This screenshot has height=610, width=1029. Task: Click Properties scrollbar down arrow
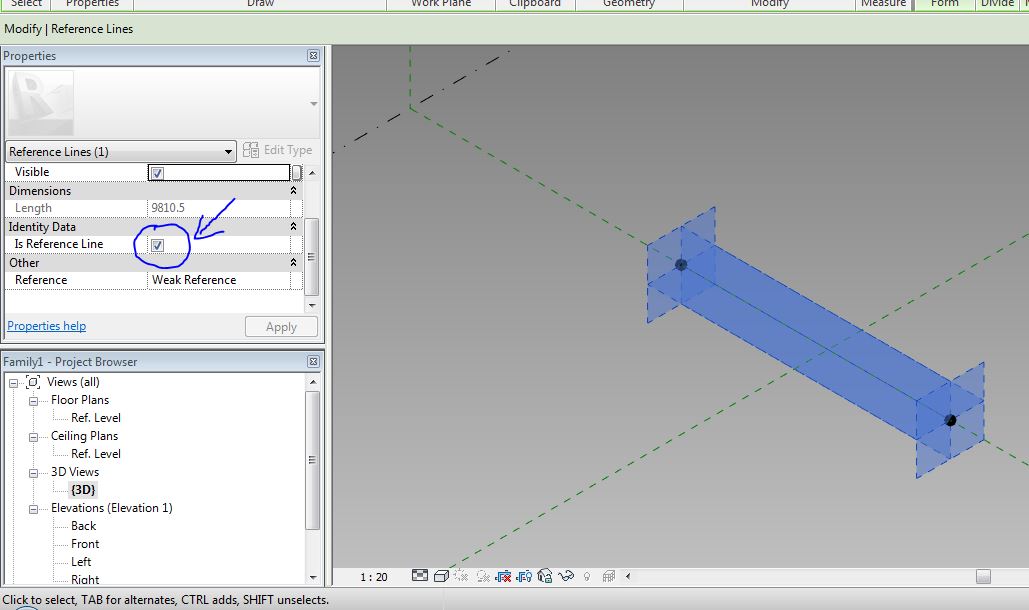(312, 305)
